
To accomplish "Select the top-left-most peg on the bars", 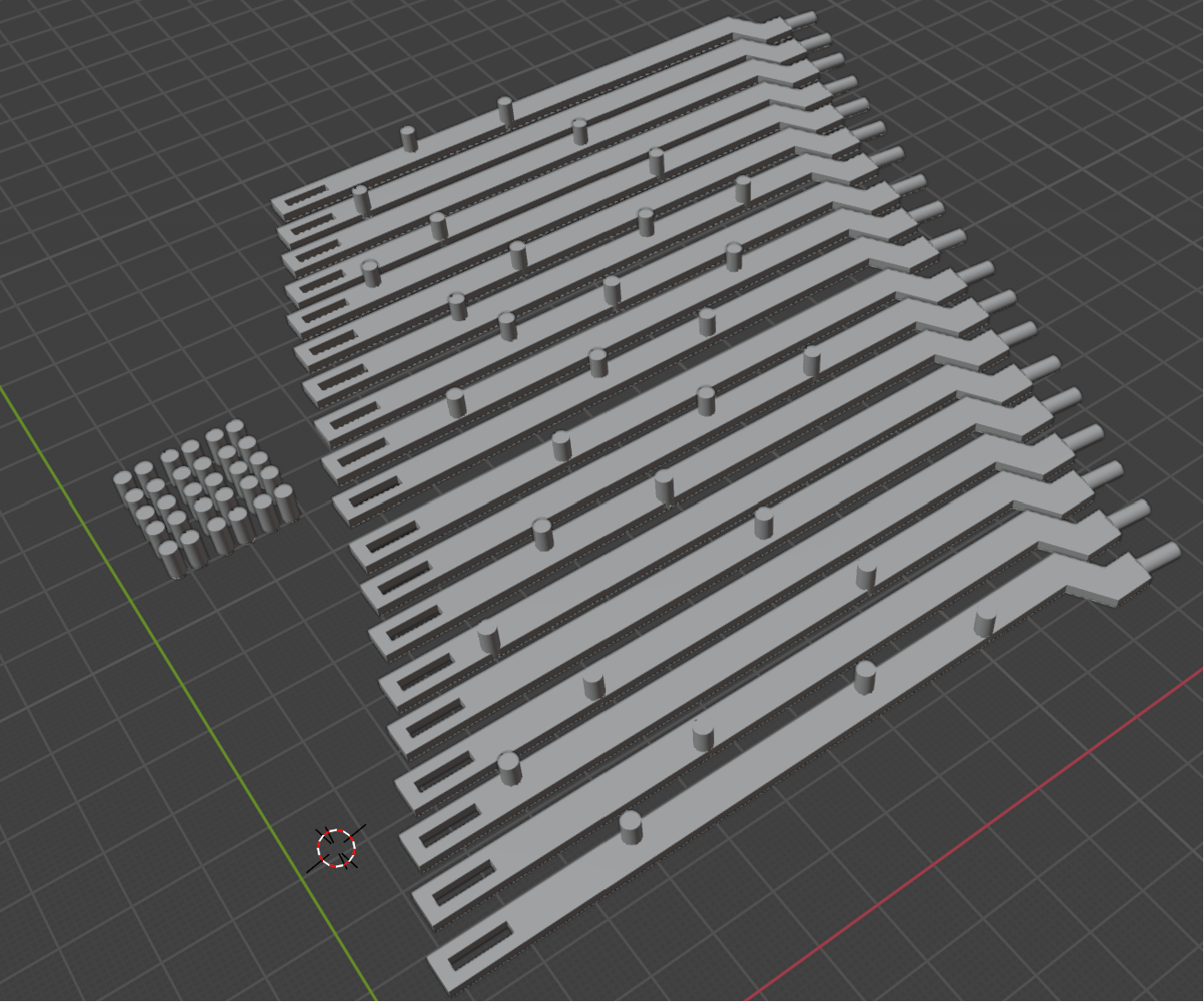I will pyautogui.click(x=409, y=139).
